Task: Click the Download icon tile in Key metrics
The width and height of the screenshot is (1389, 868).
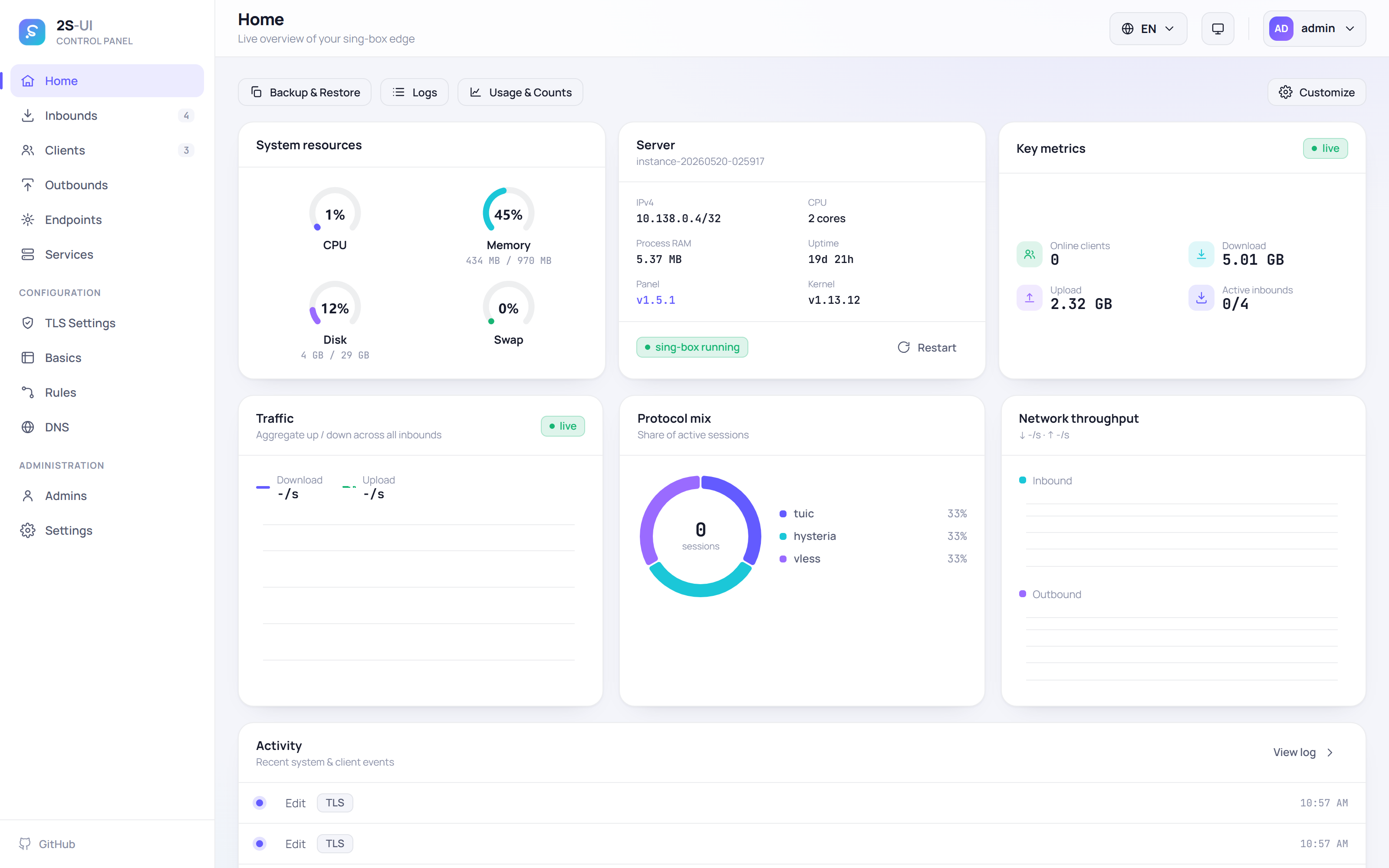Action: [1201, 254]
